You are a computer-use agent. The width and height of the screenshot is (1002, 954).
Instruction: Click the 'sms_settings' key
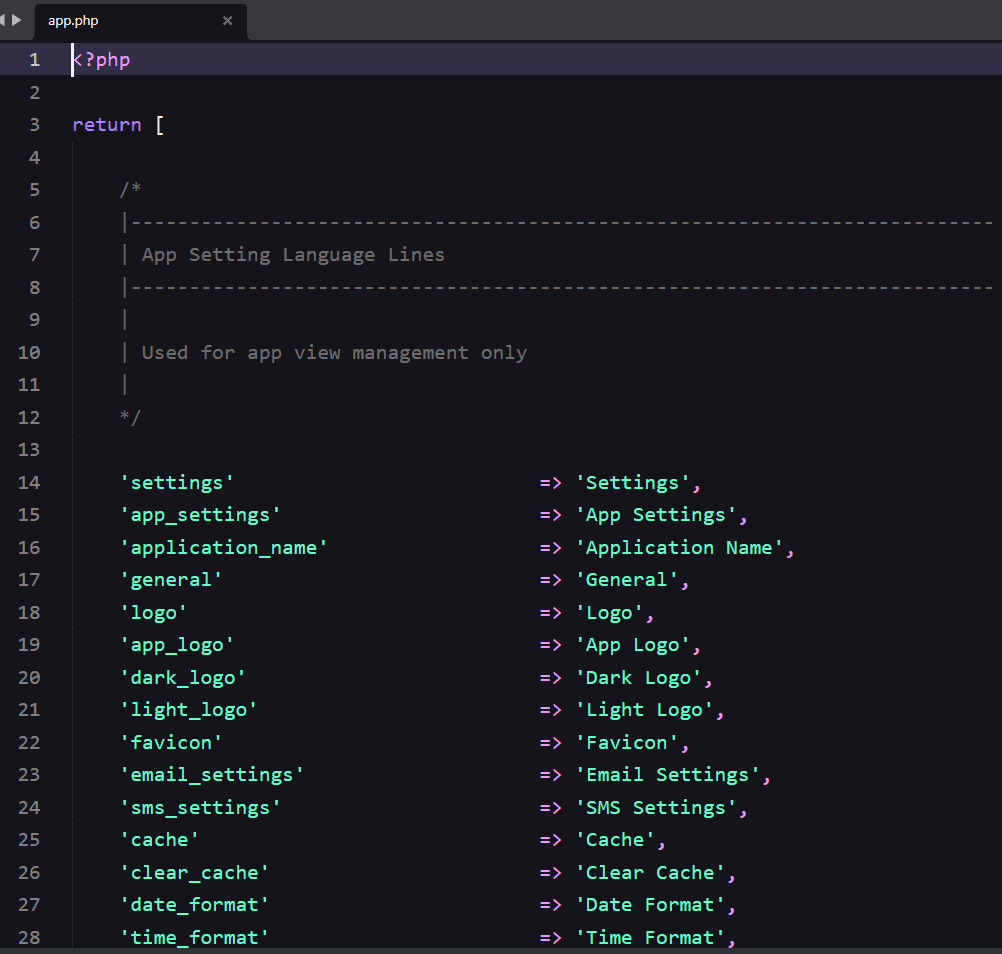[x=201, y=808]
